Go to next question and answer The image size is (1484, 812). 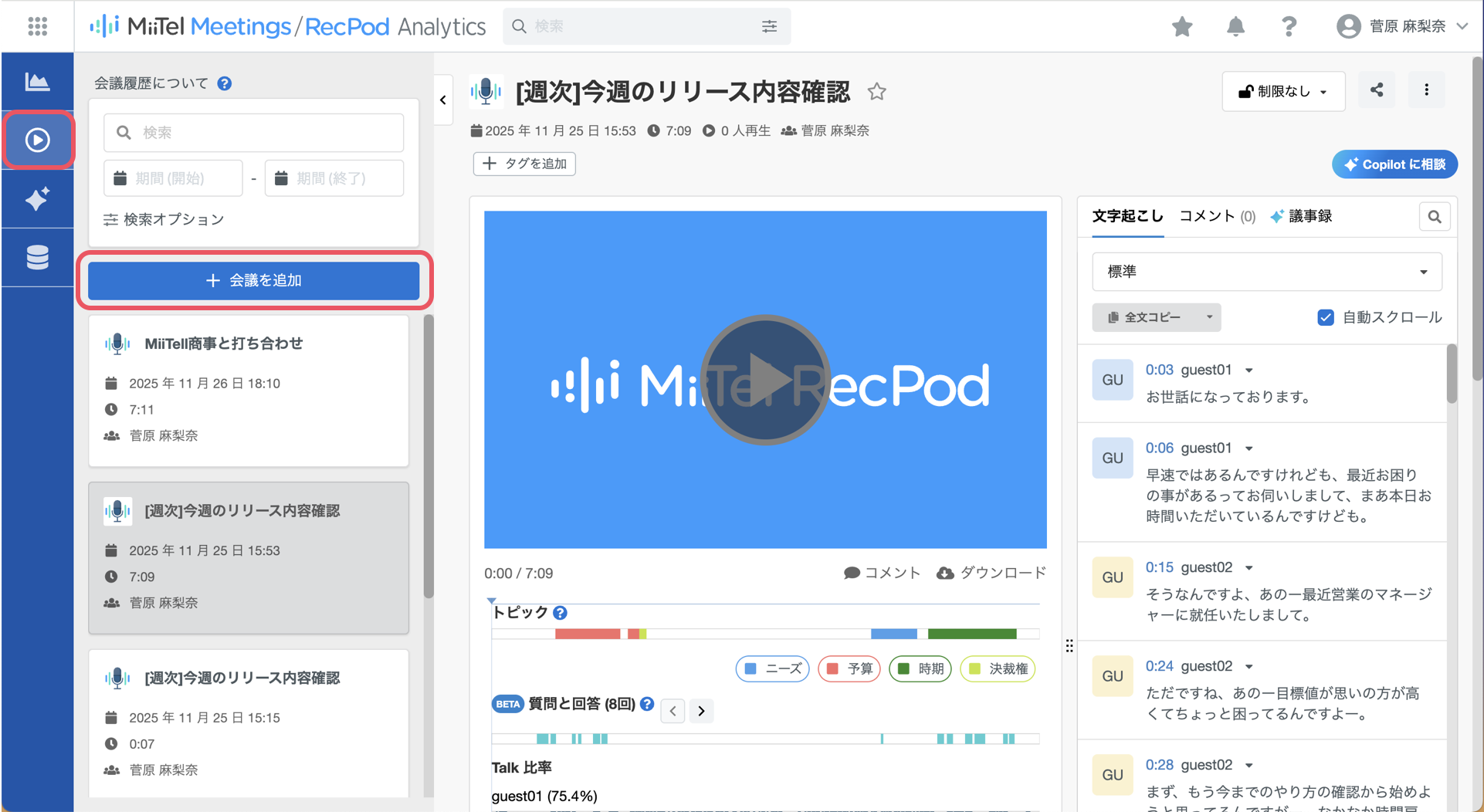pyautogui.click(x=701, y=711)
